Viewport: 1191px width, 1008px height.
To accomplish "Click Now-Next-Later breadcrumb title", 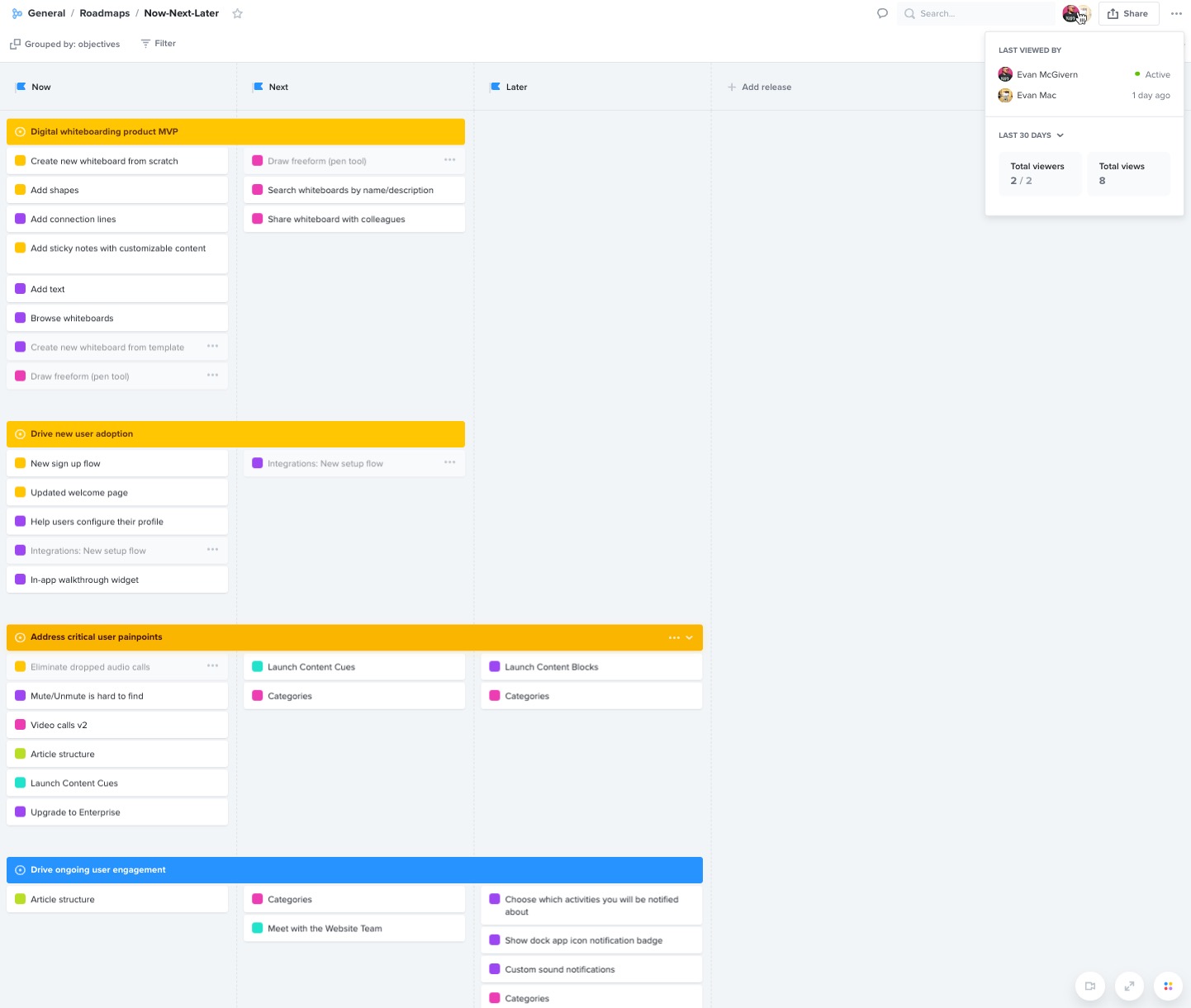I will (x=182, y=13).
